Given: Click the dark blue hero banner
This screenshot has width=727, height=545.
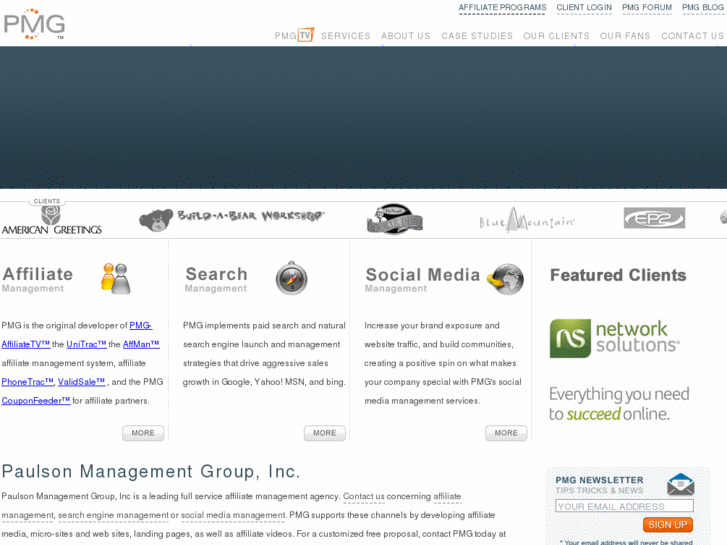Looking at the screenshot, I should tap(364, 117).
